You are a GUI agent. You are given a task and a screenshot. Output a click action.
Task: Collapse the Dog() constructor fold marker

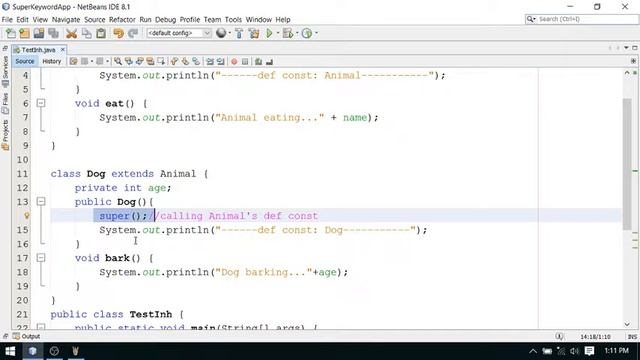(41, 202)
